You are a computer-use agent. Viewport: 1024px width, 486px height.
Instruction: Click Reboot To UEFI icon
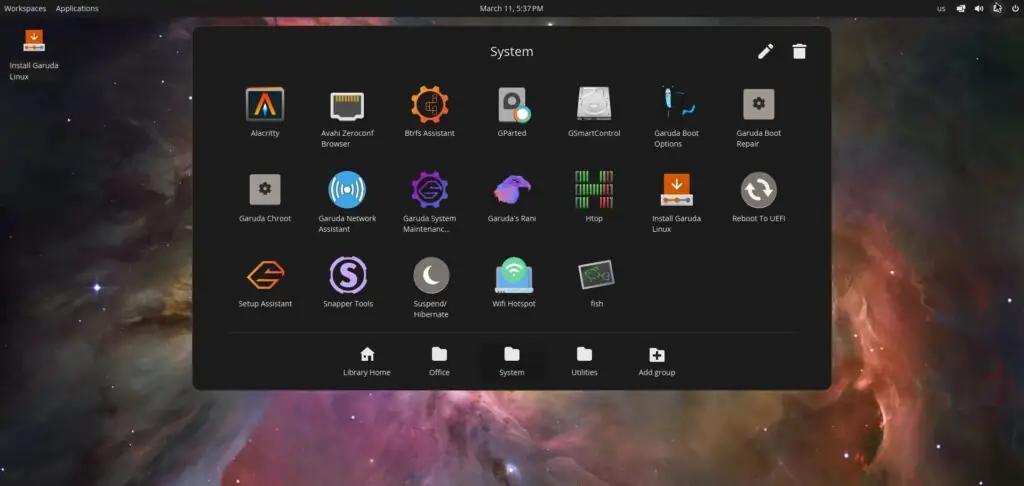[x=758, y=190]
